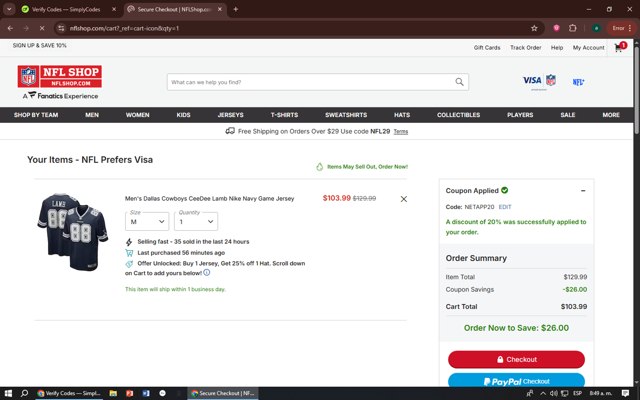The image size is (640, 400).
Task: Open a new browser tab
Action: click(x=236, y=9)
